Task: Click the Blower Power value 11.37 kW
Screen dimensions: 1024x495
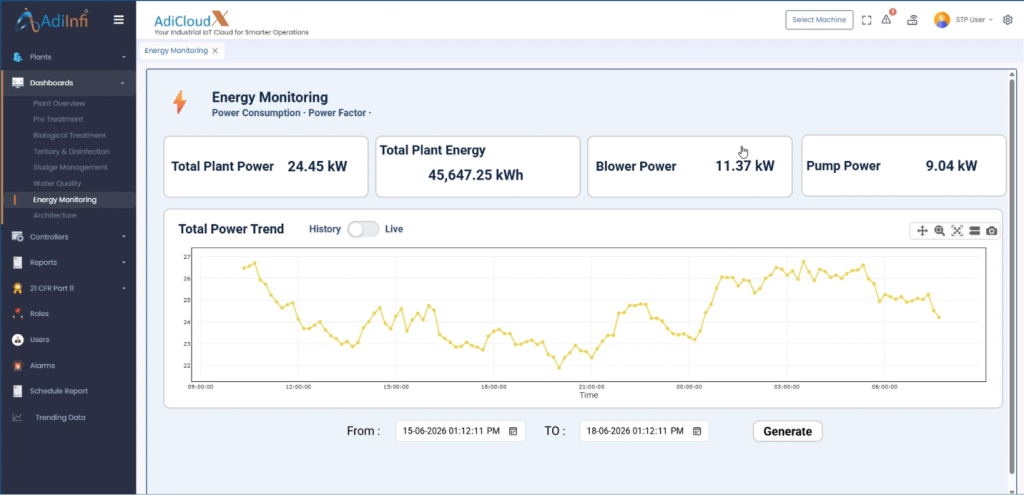Action: (745, 166)
